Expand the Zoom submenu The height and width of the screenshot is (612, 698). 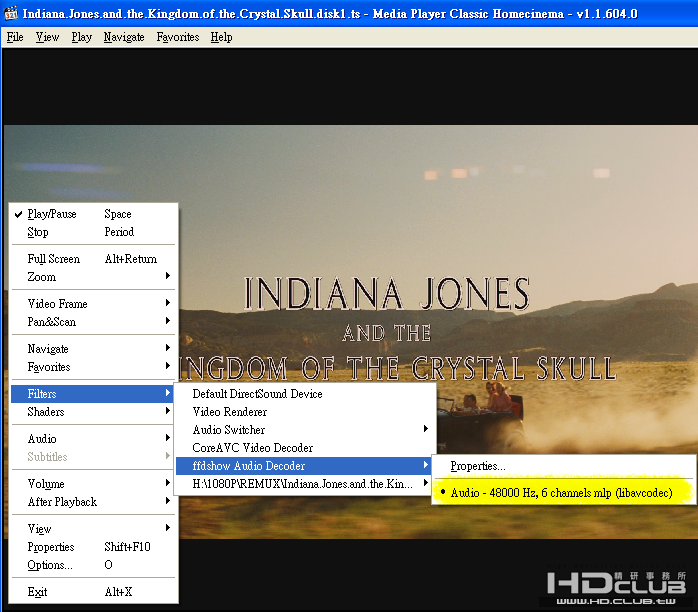click(x=93, y=277)
